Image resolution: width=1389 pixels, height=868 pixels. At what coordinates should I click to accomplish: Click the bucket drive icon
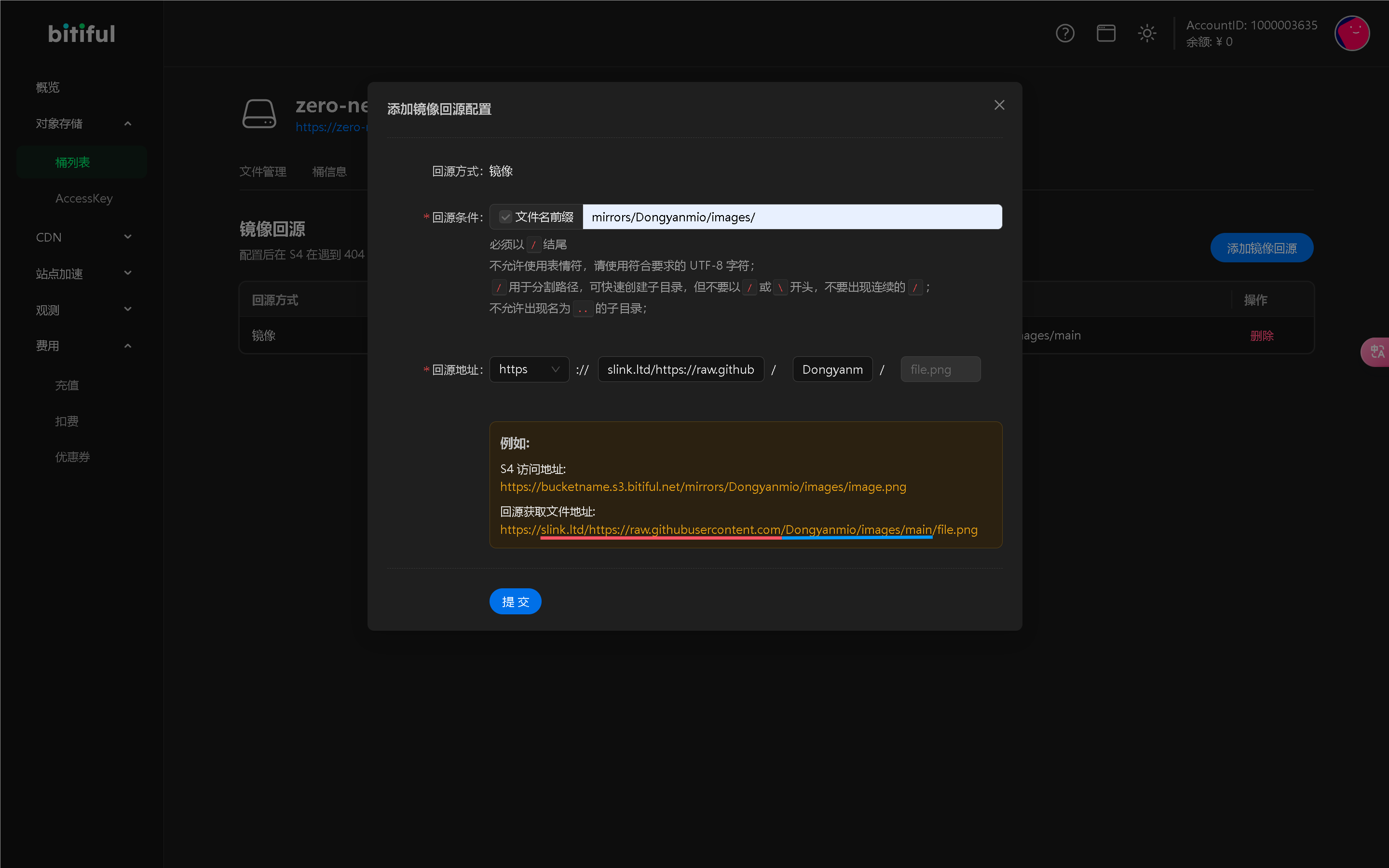coord(259,114)
